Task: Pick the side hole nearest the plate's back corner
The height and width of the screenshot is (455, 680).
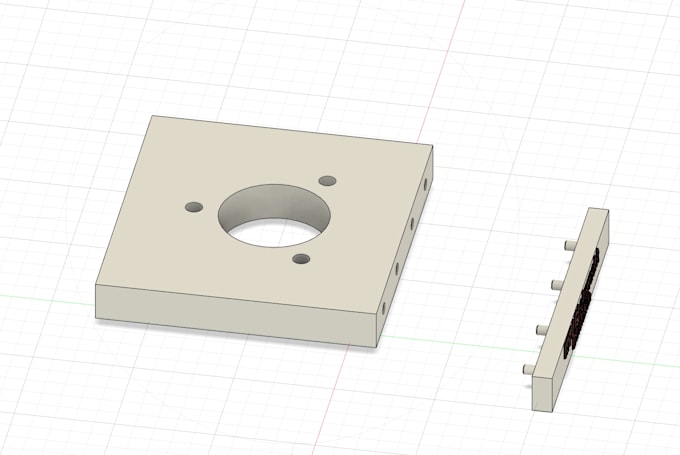Action: pyautogui.click(x=425, y=183)
